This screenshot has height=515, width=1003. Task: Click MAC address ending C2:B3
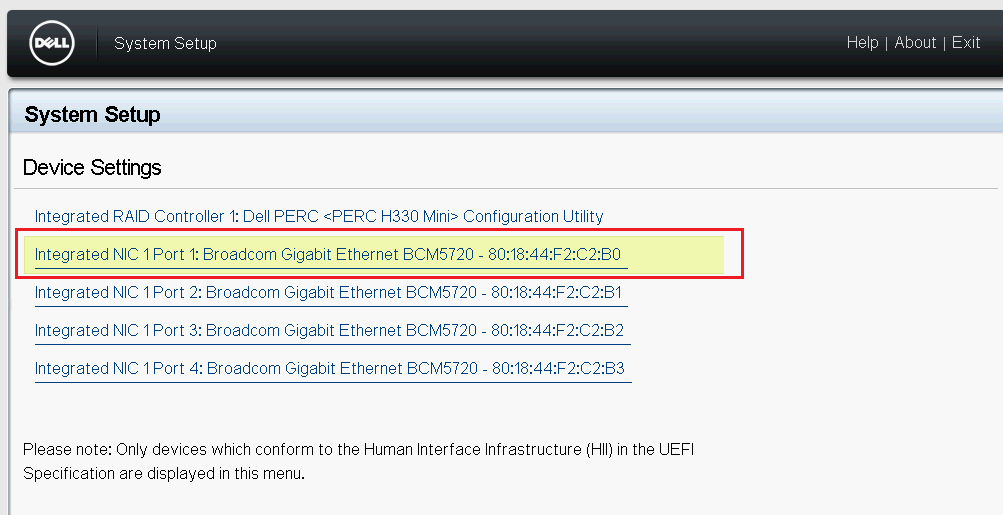(557, 369)
